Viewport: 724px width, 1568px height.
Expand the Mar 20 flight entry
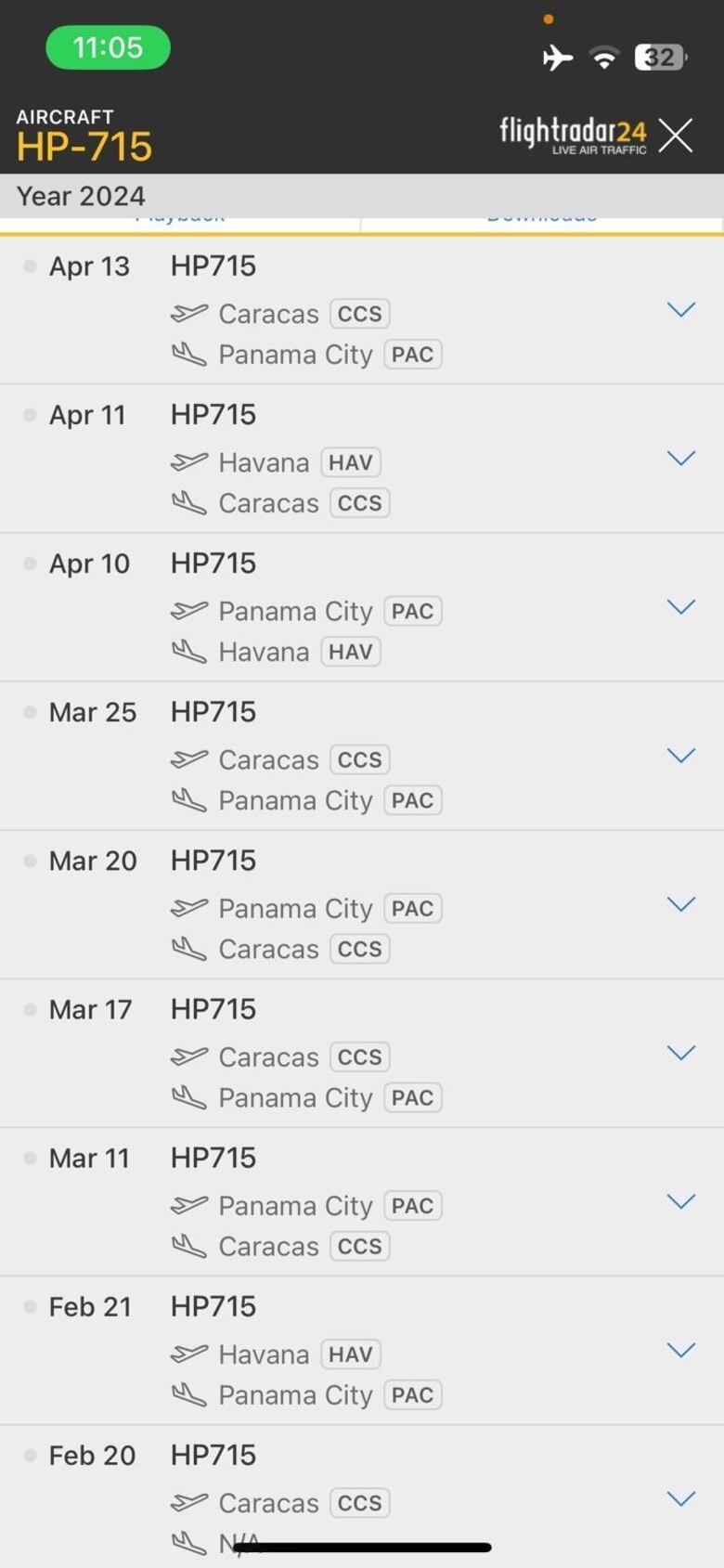click(x=680, y=904)
